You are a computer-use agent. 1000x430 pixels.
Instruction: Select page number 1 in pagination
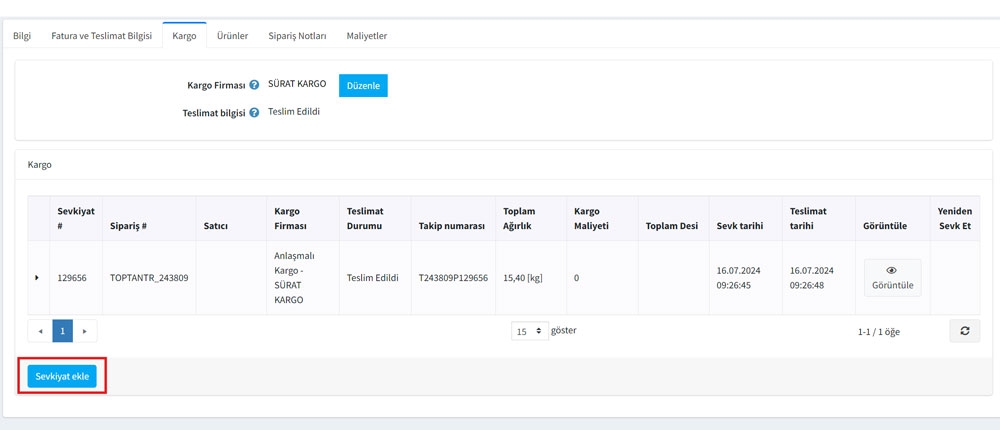62,331
